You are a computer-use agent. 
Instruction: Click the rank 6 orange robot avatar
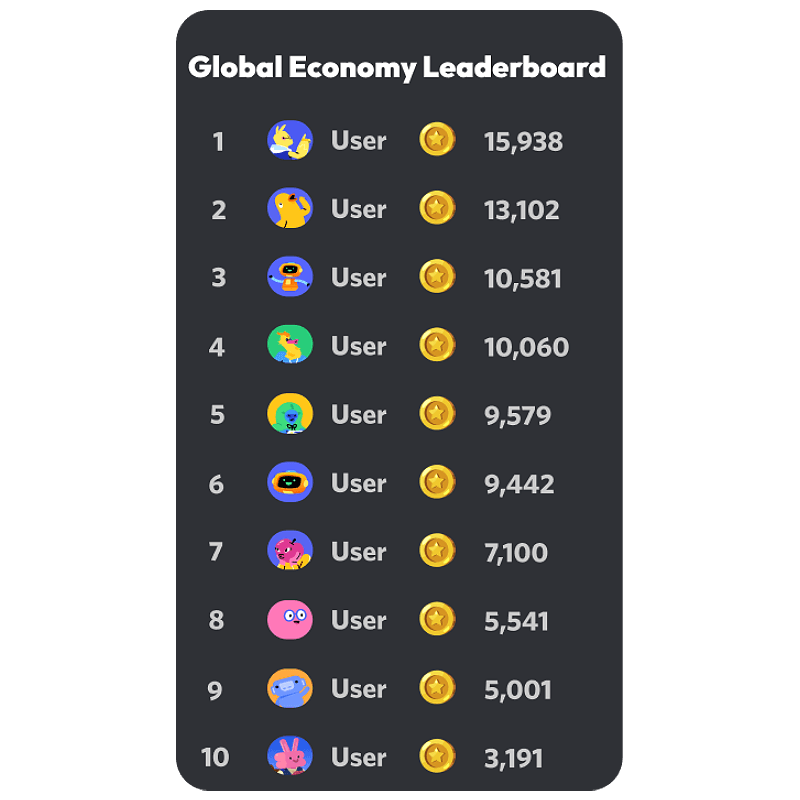pyautogui.click(x=290, y=483)
